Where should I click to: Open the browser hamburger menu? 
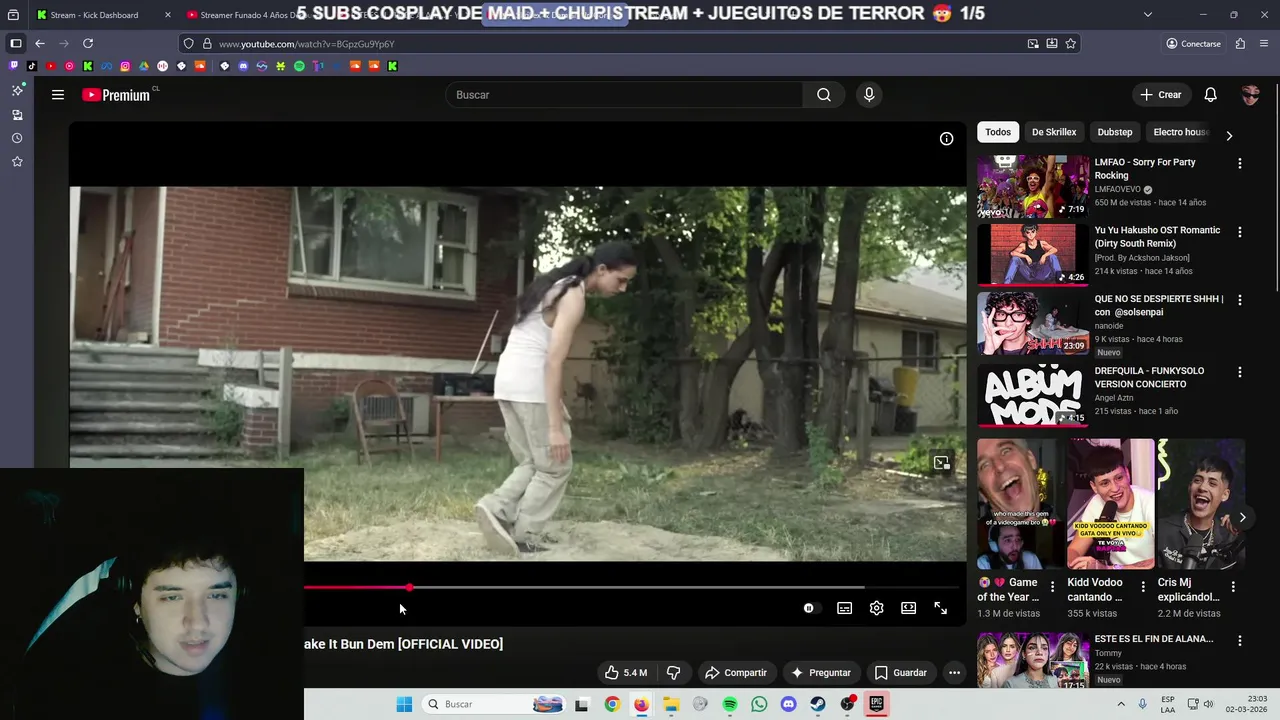(x=1264, y=44)
